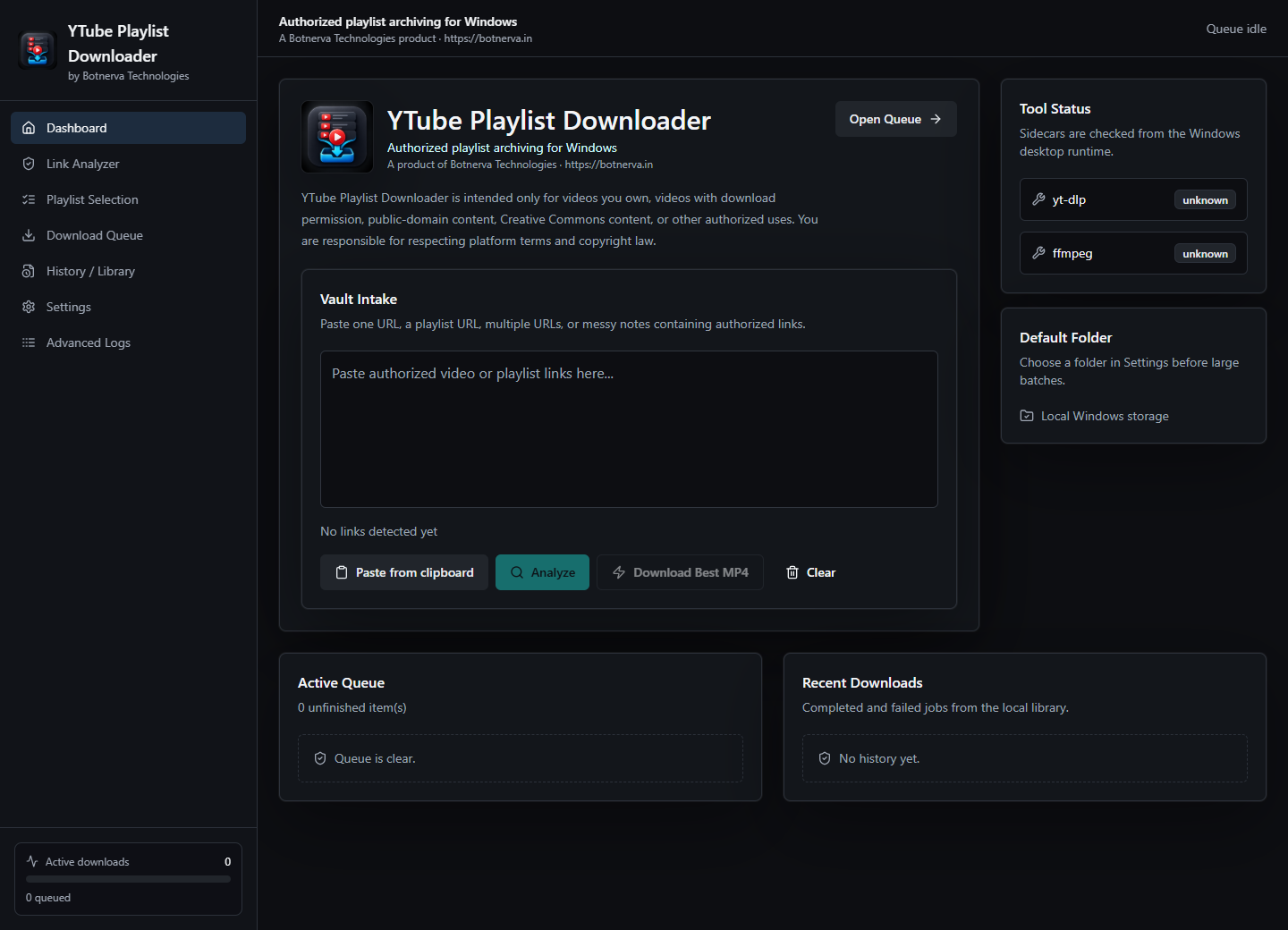
Task: Click the trash can icon
Action: [x=792, y=572]
